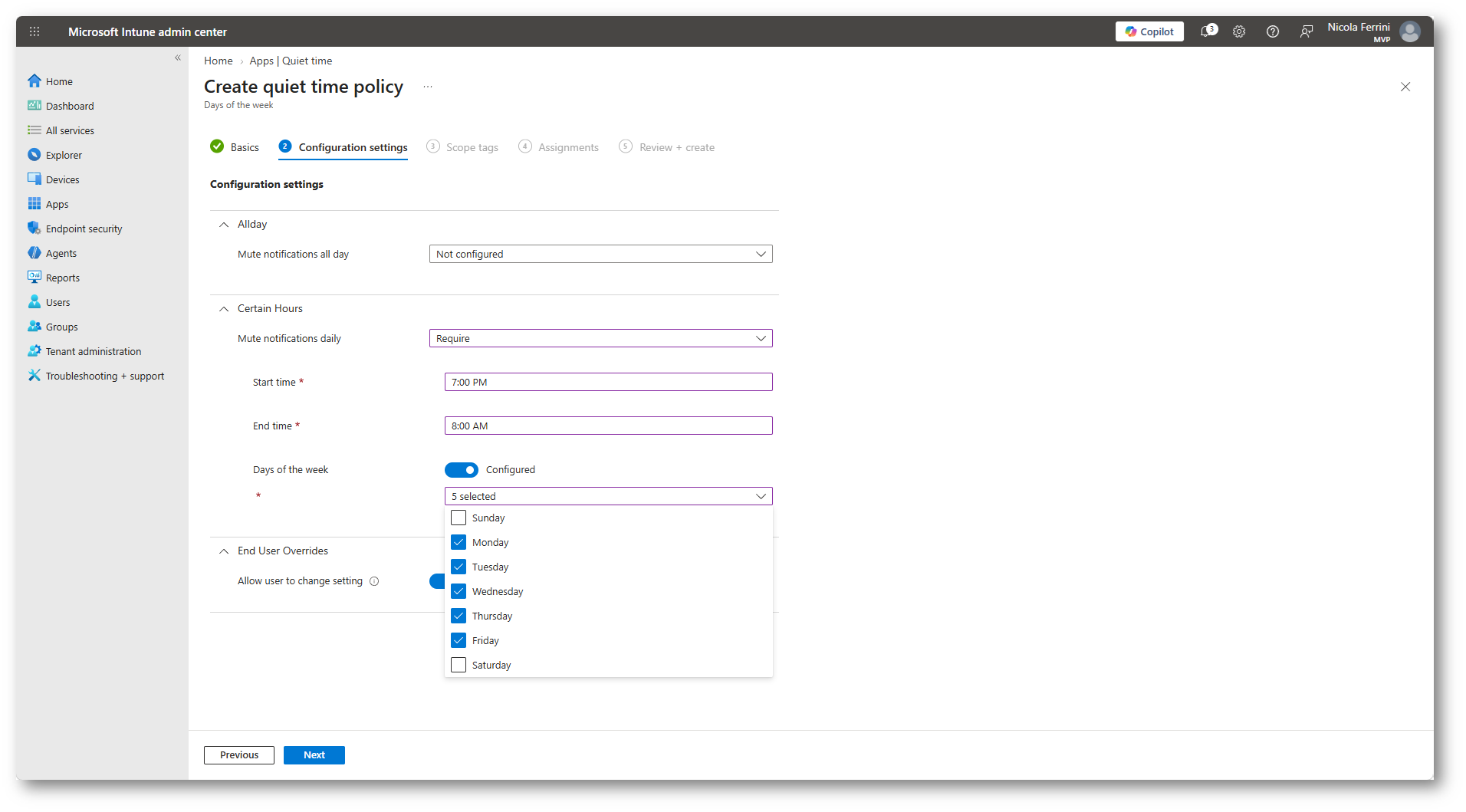Click the Troubleshooting + support tools icon
Screen dimensions: 1466x812
35,375
